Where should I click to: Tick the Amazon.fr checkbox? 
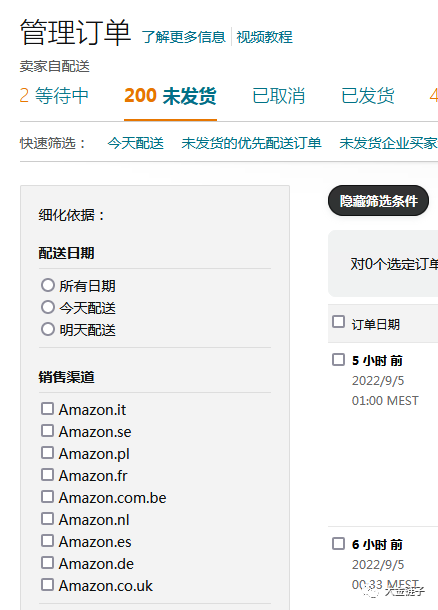pos(47,475)
